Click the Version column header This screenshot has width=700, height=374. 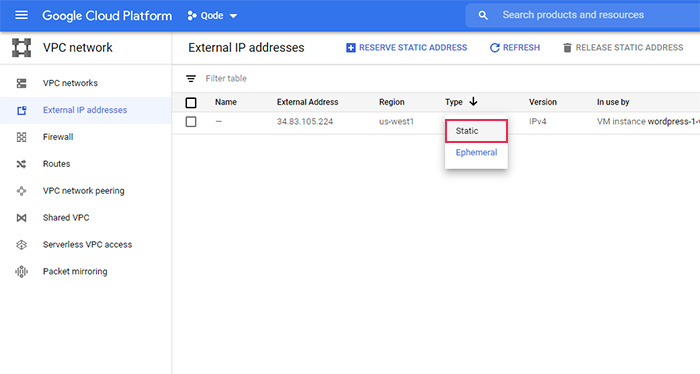click(543, 102)
